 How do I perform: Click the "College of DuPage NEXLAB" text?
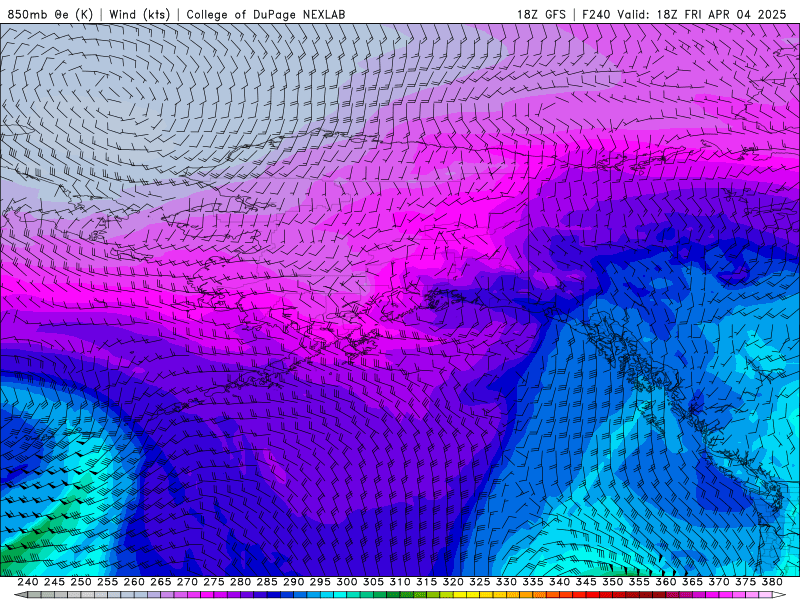click(266, 14)
